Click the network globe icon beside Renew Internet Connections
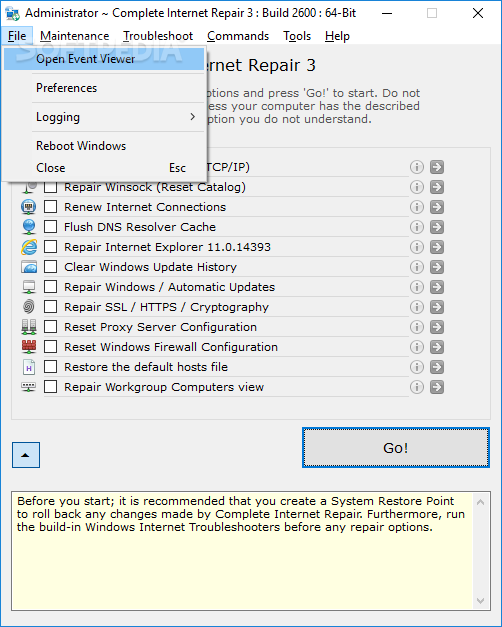 click(28, 207)
